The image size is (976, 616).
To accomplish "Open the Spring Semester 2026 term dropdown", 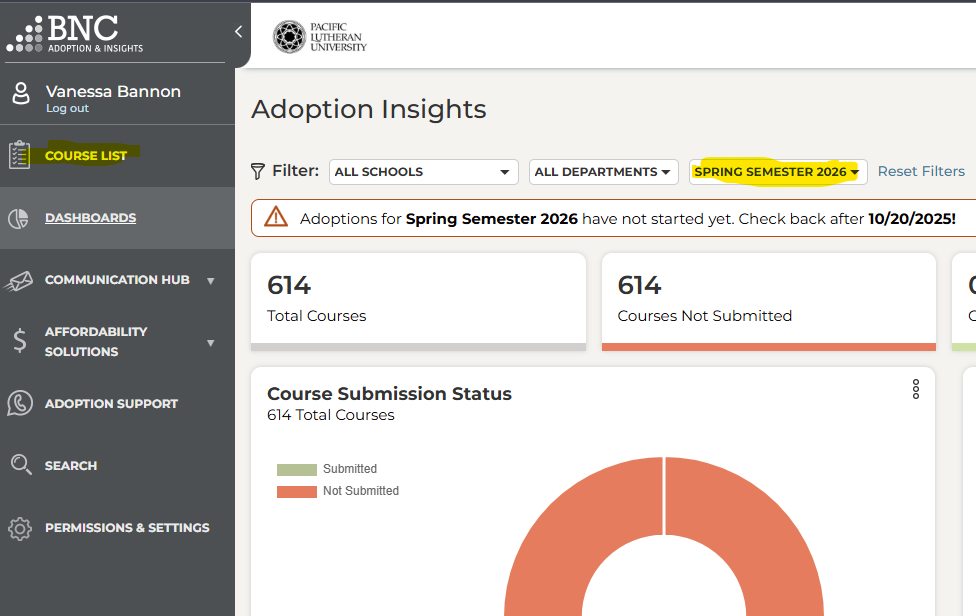I will pos(777,172).
